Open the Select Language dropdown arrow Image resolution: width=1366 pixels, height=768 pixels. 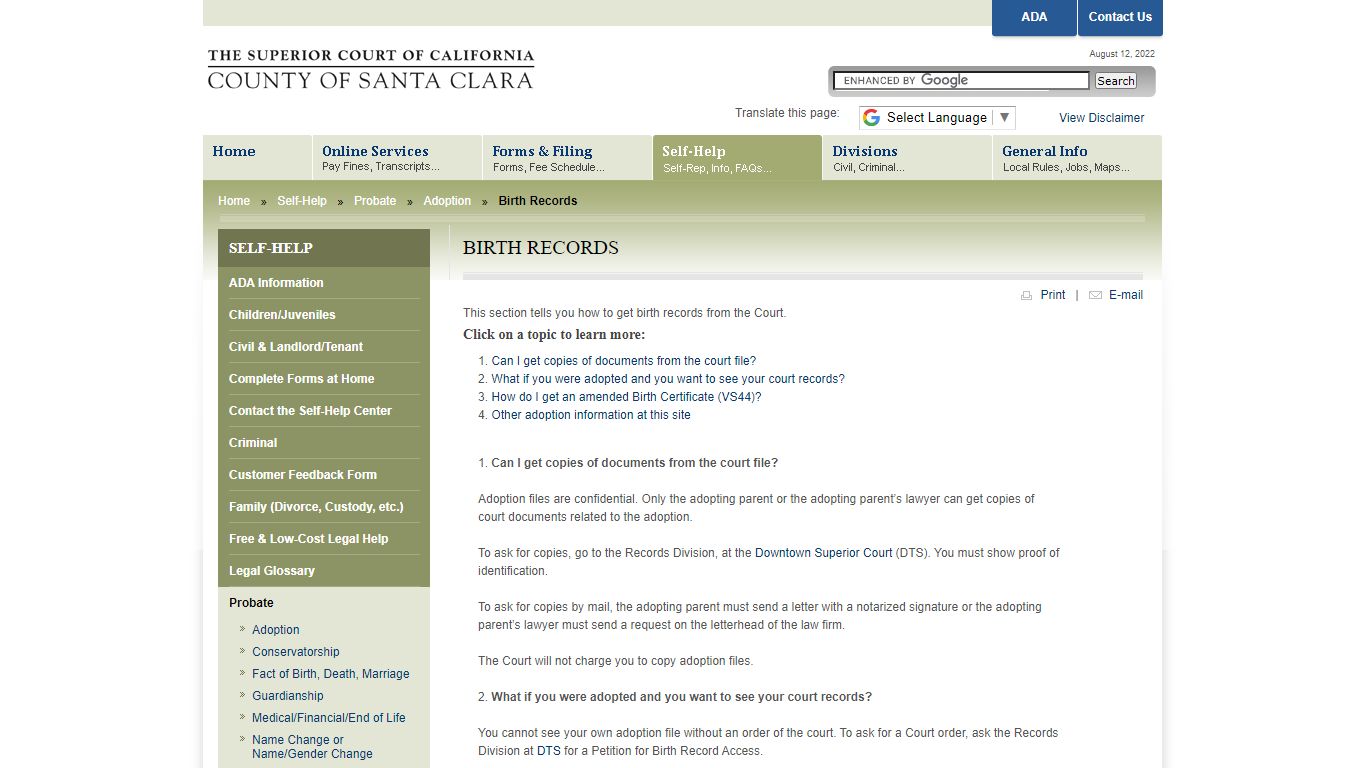[1005, 117]
